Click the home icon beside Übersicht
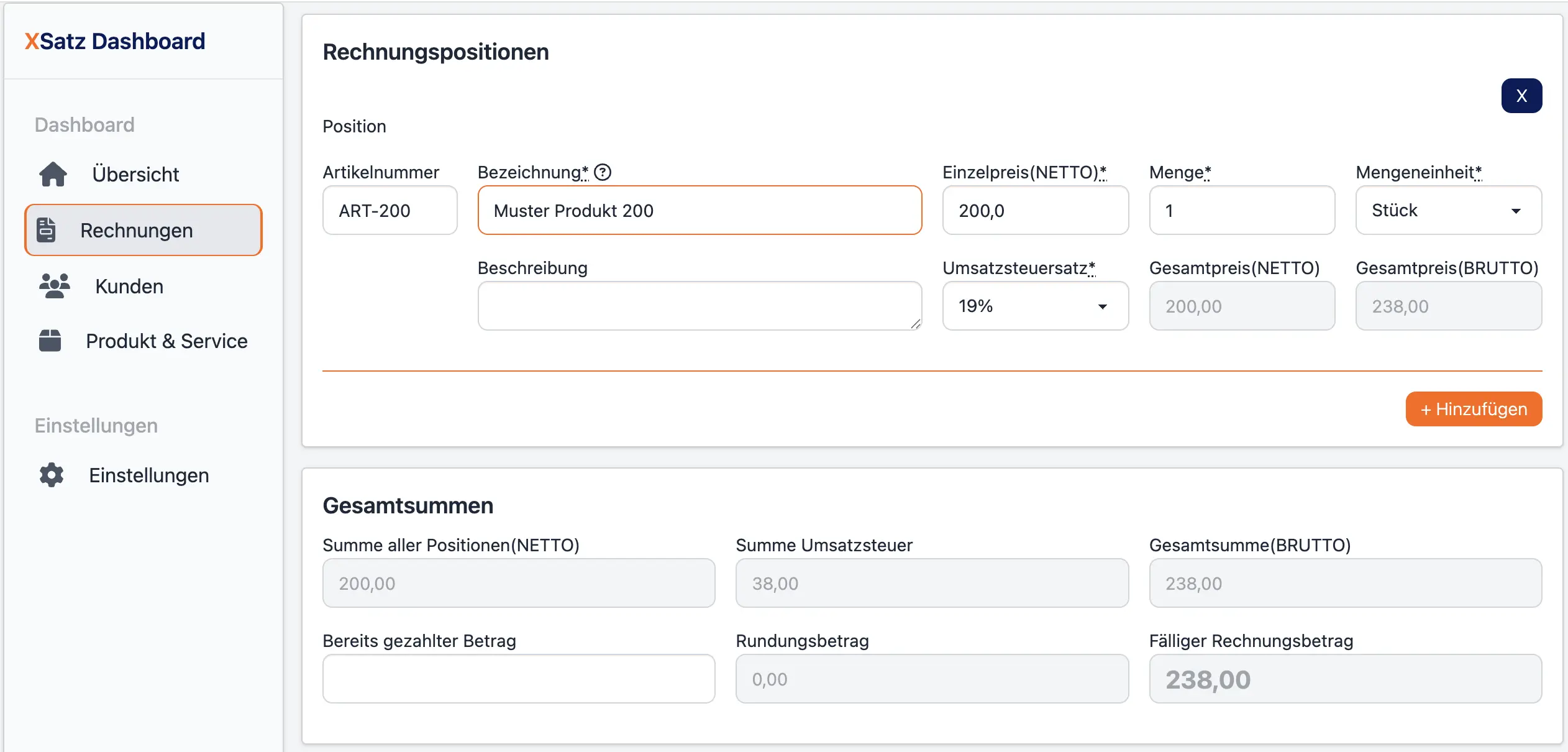The image size is (1568, 752). click(x=53, y=174)
